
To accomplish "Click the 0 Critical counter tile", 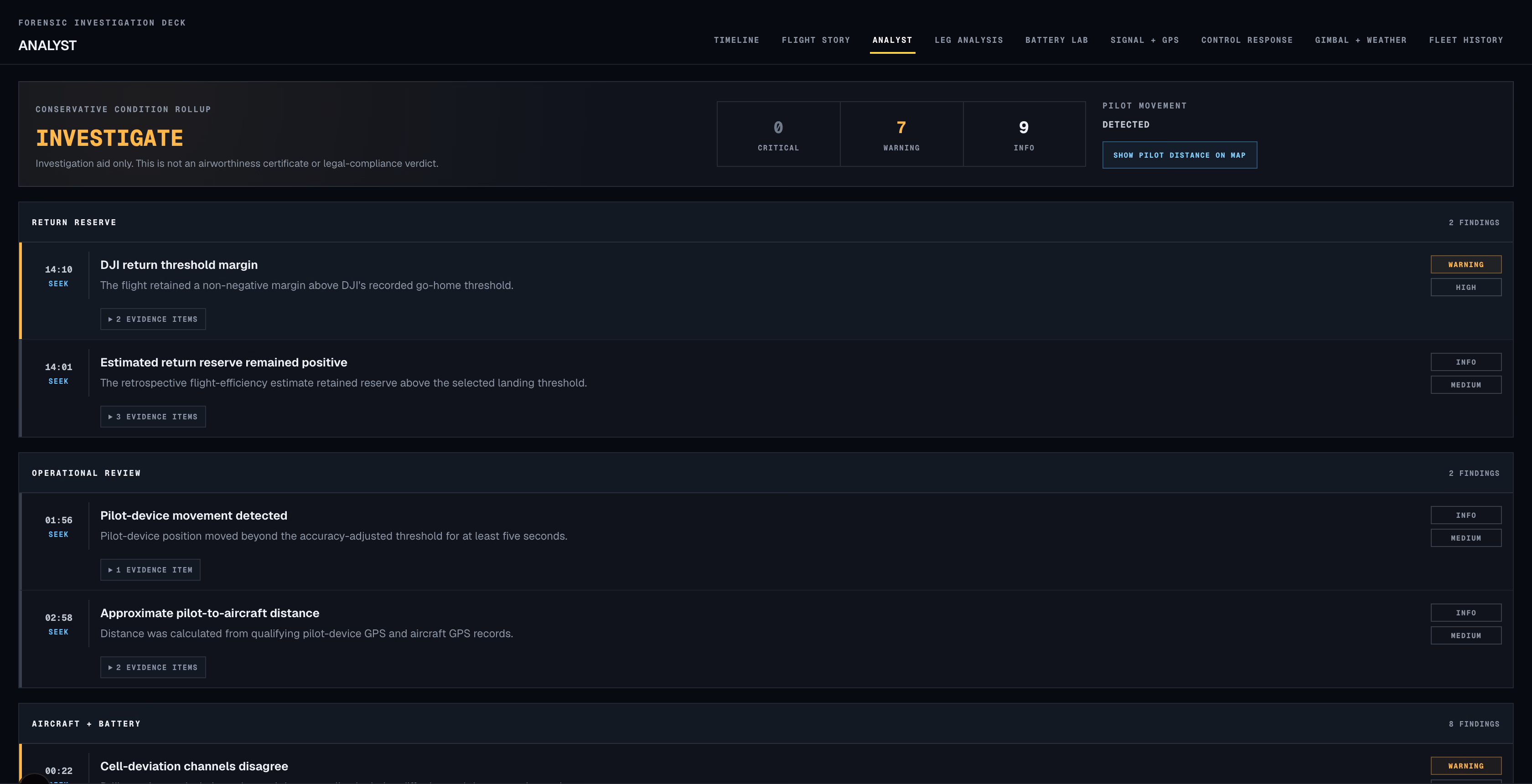I will pyautogui.click(x=778, y=134).
